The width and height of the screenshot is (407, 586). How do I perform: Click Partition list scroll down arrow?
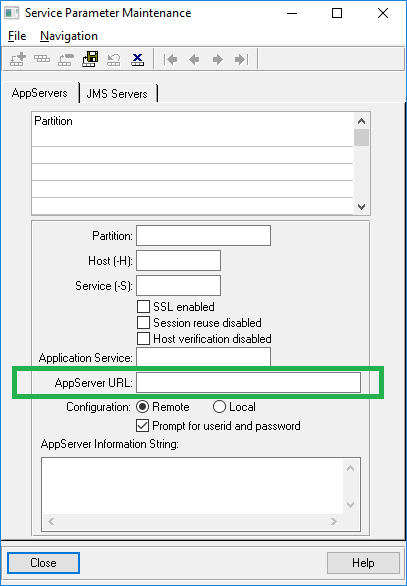click(361, 207)
